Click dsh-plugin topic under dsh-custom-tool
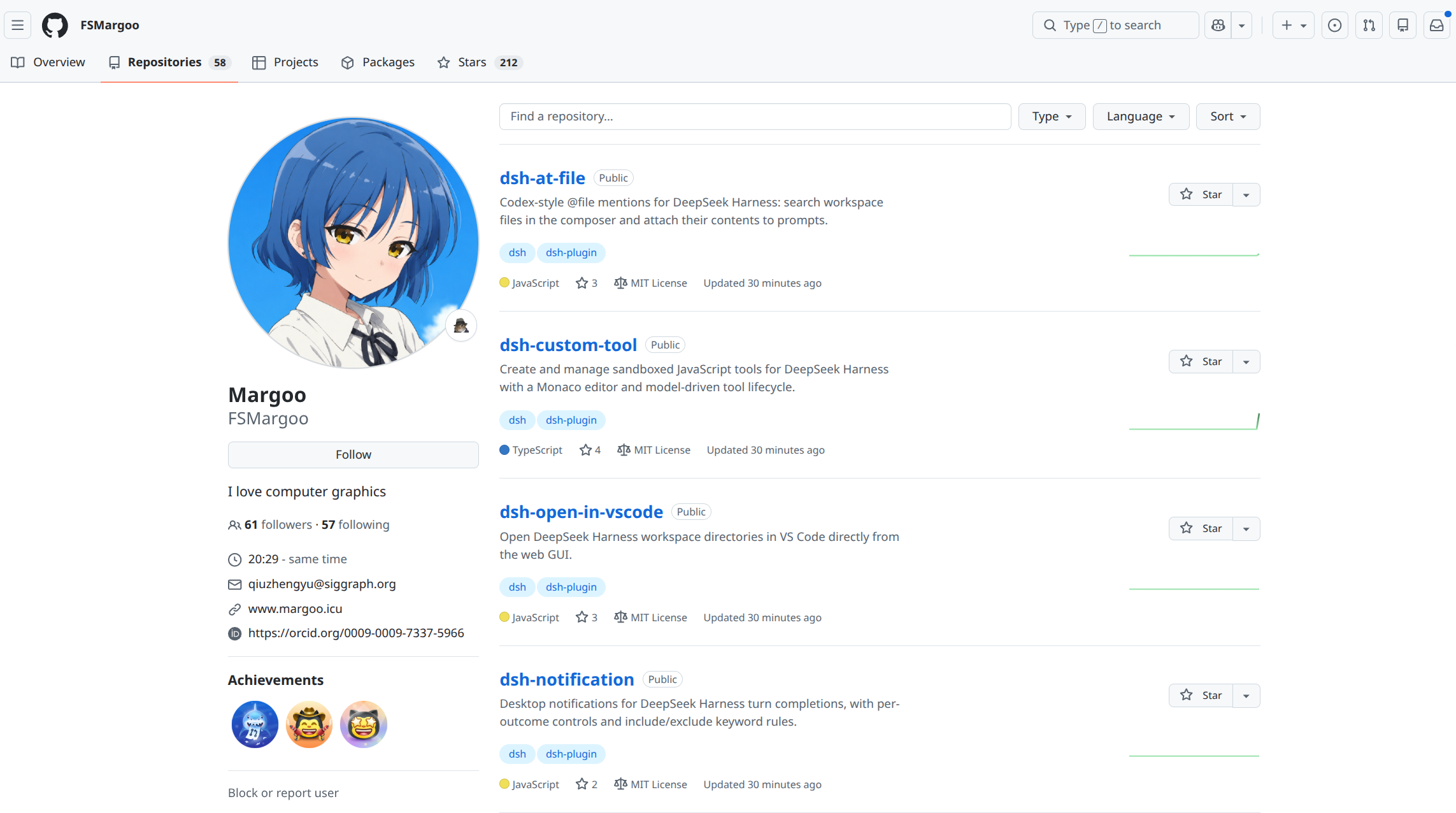The width and height of the screenshot is (1456, 813). [571, 420]
